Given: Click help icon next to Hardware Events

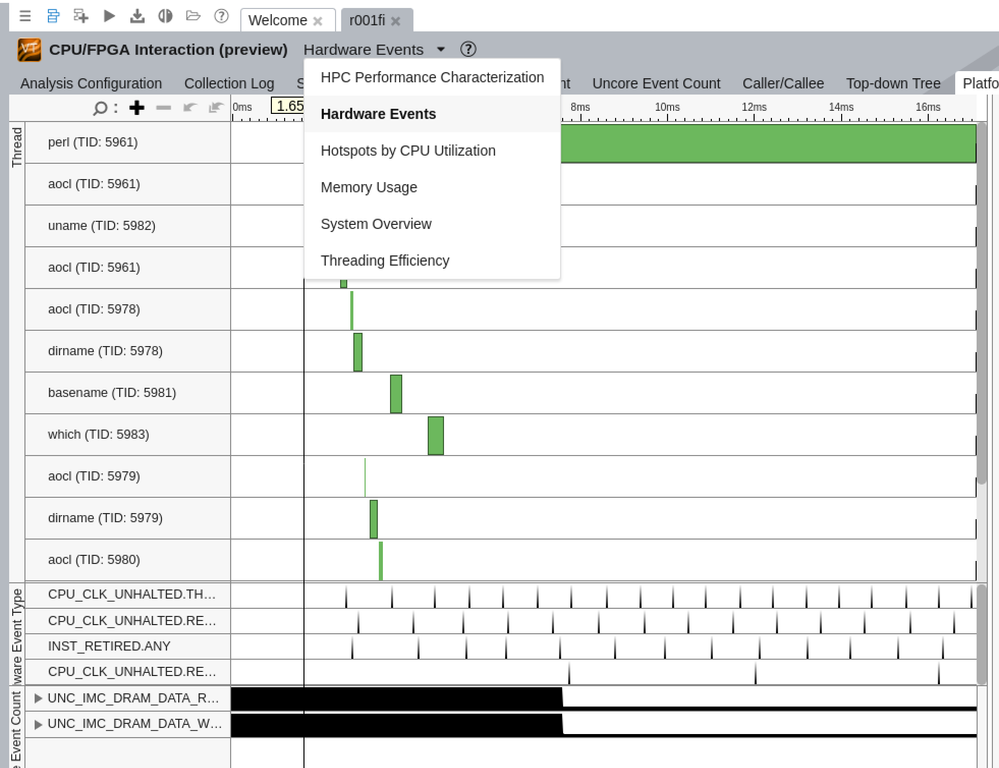Looking at the screenshot, I should 468,49.
